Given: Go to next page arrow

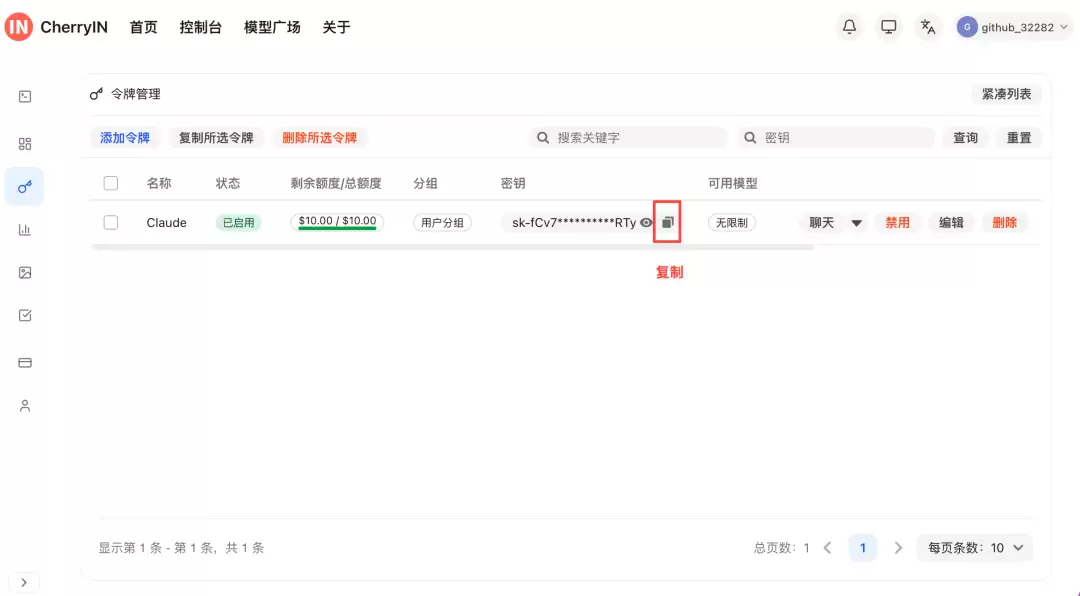Looking at the screenshot, I should [898, 548].
